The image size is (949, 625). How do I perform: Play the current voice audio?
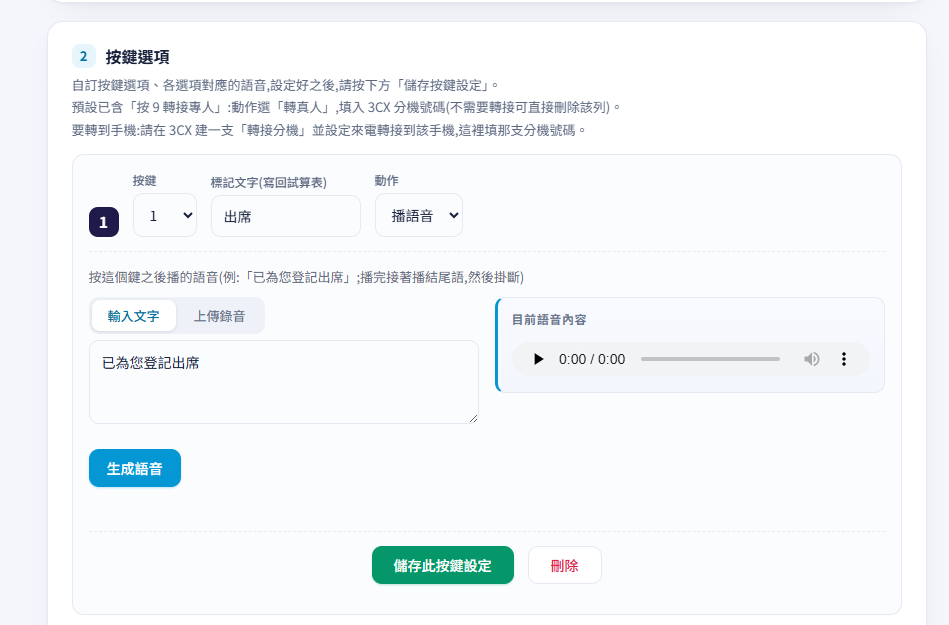pos(538,359)
